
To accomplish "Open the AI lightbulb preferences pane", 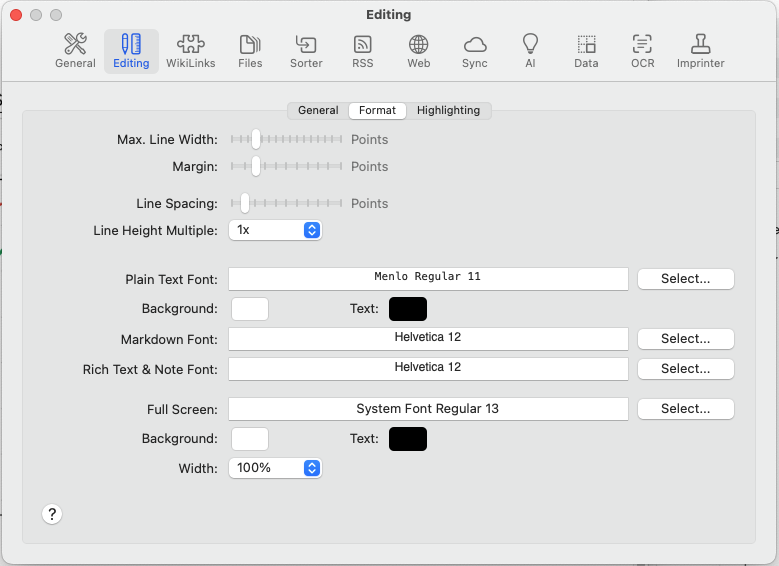I will (530, 51).
